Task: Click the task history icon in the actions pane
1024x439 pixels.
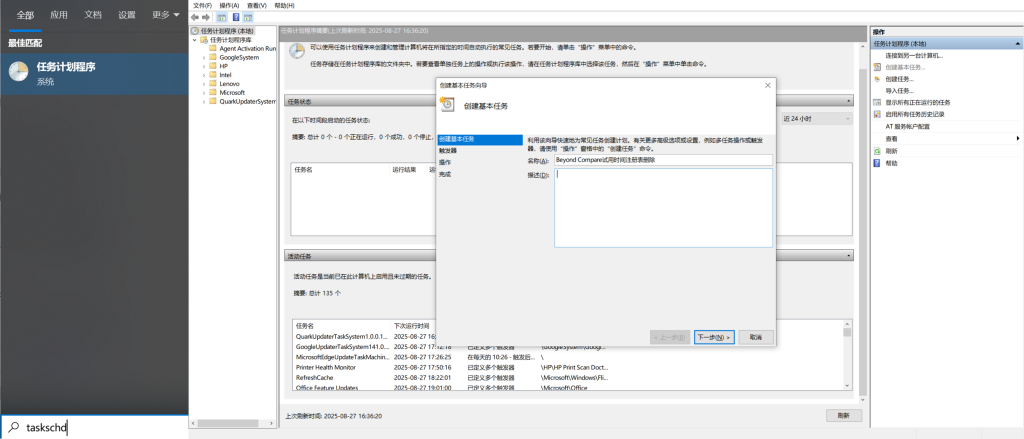Action: click(877, 114)
